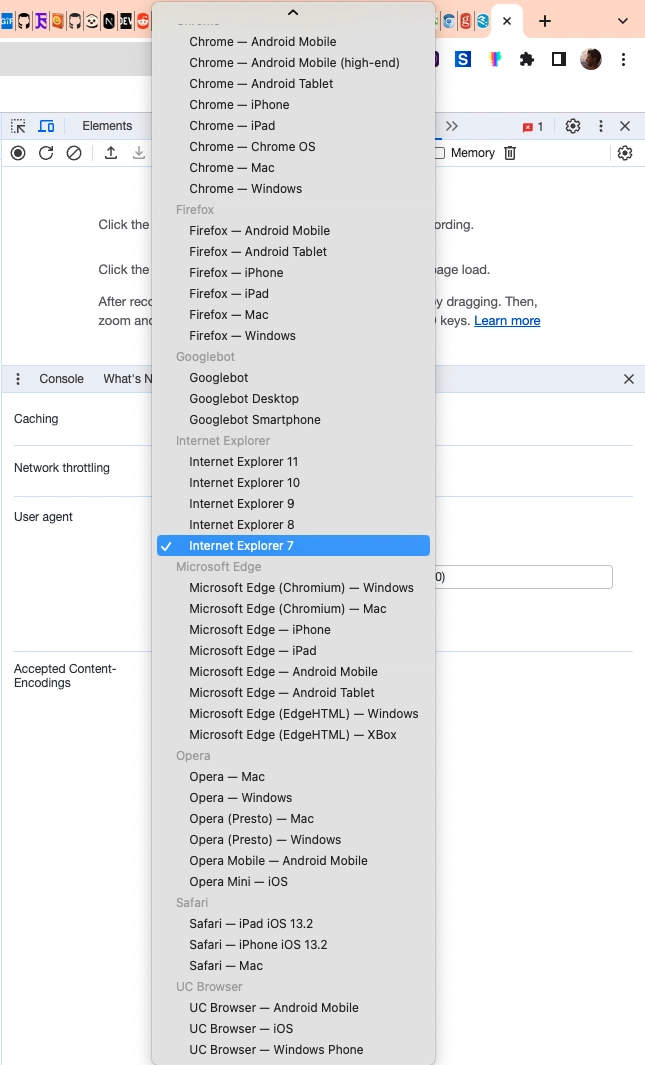Click the load profile upload icon
Viewport: 645px width, 1065px height.
pos(111,154)
